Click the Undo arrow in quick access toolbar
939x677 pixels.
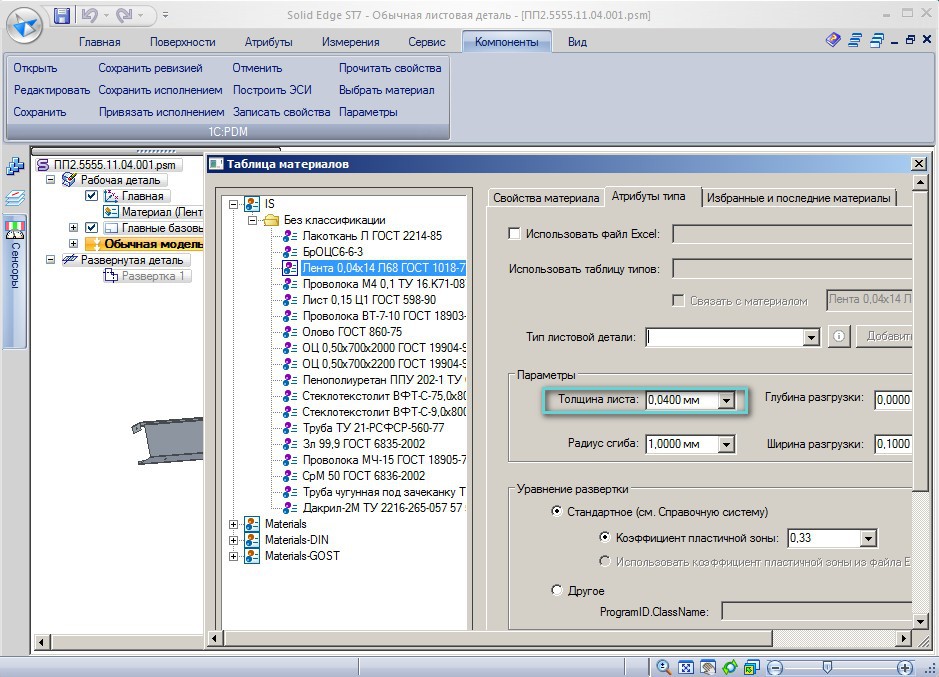pos(89,15)
